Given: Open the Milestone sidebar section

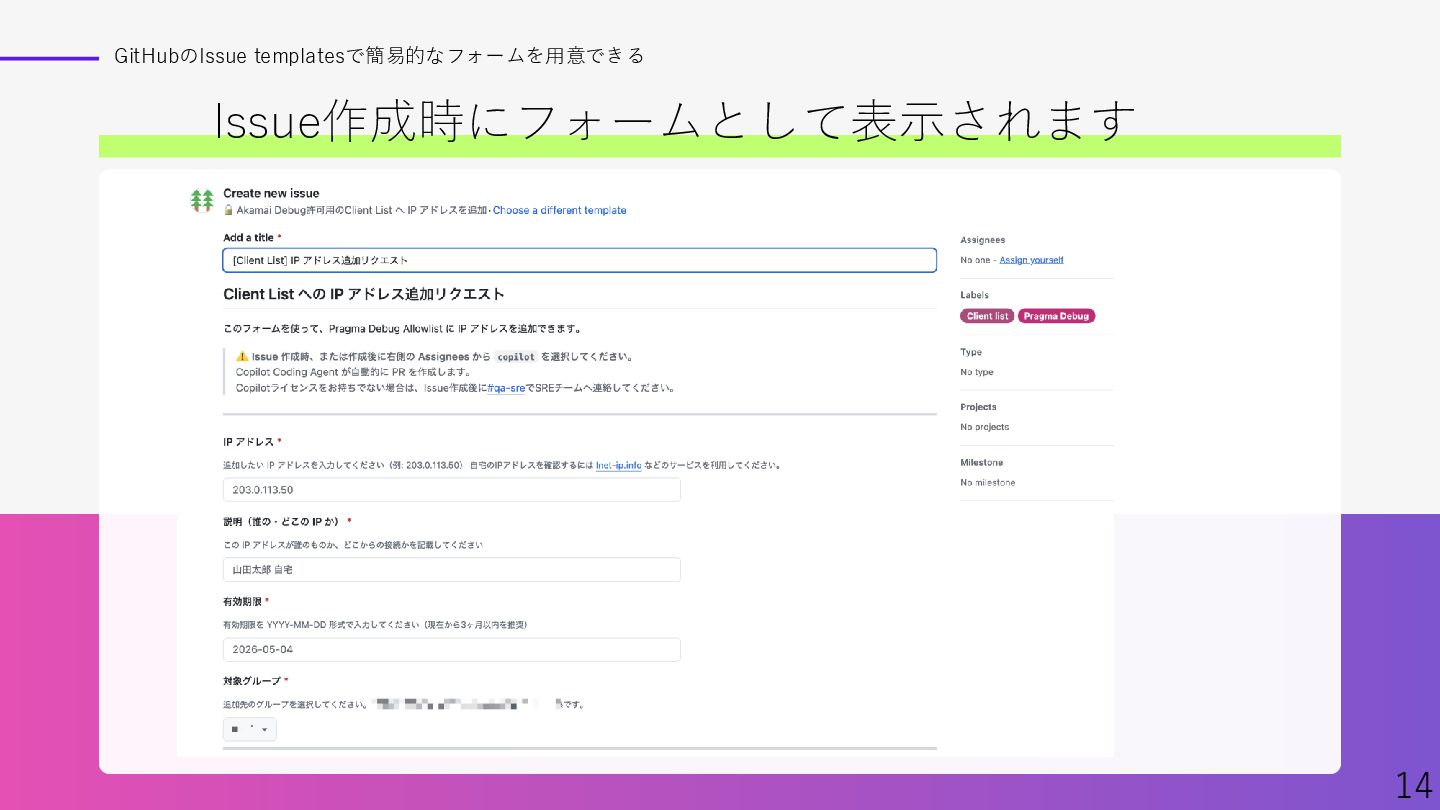Looking at the screenshot, I should click(x=981, y=462).
